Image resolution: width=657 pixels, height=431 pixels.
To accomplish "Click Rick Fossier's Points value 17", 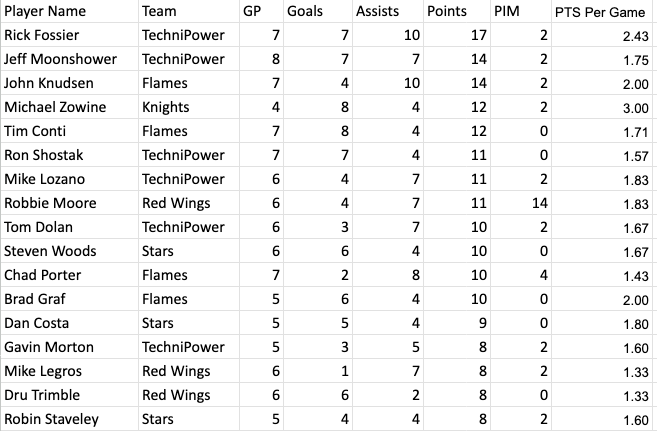I will pyautogui.click(x=457, y=35).
